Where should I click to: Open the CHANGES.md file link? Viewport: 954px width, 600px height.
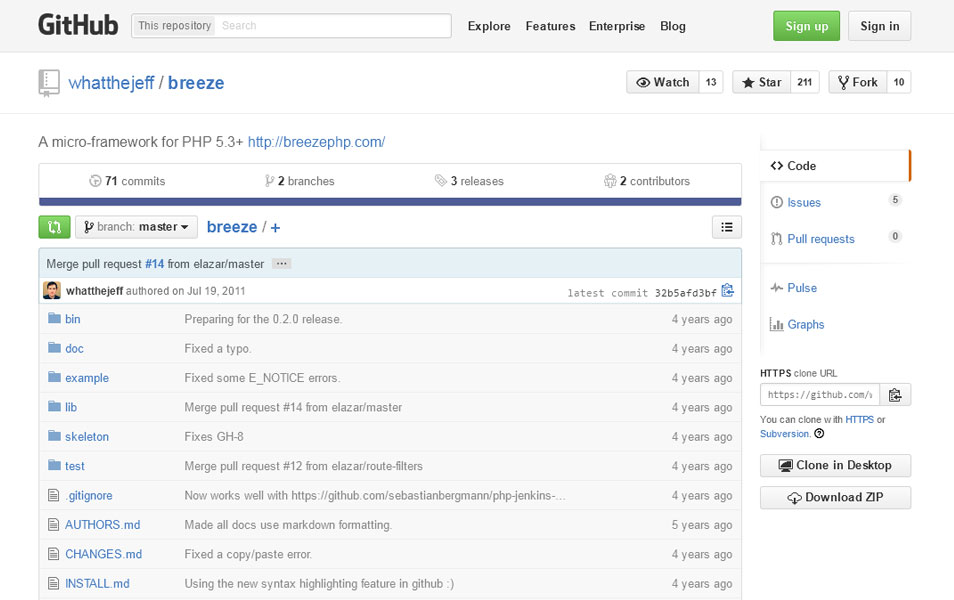point(103,554)
